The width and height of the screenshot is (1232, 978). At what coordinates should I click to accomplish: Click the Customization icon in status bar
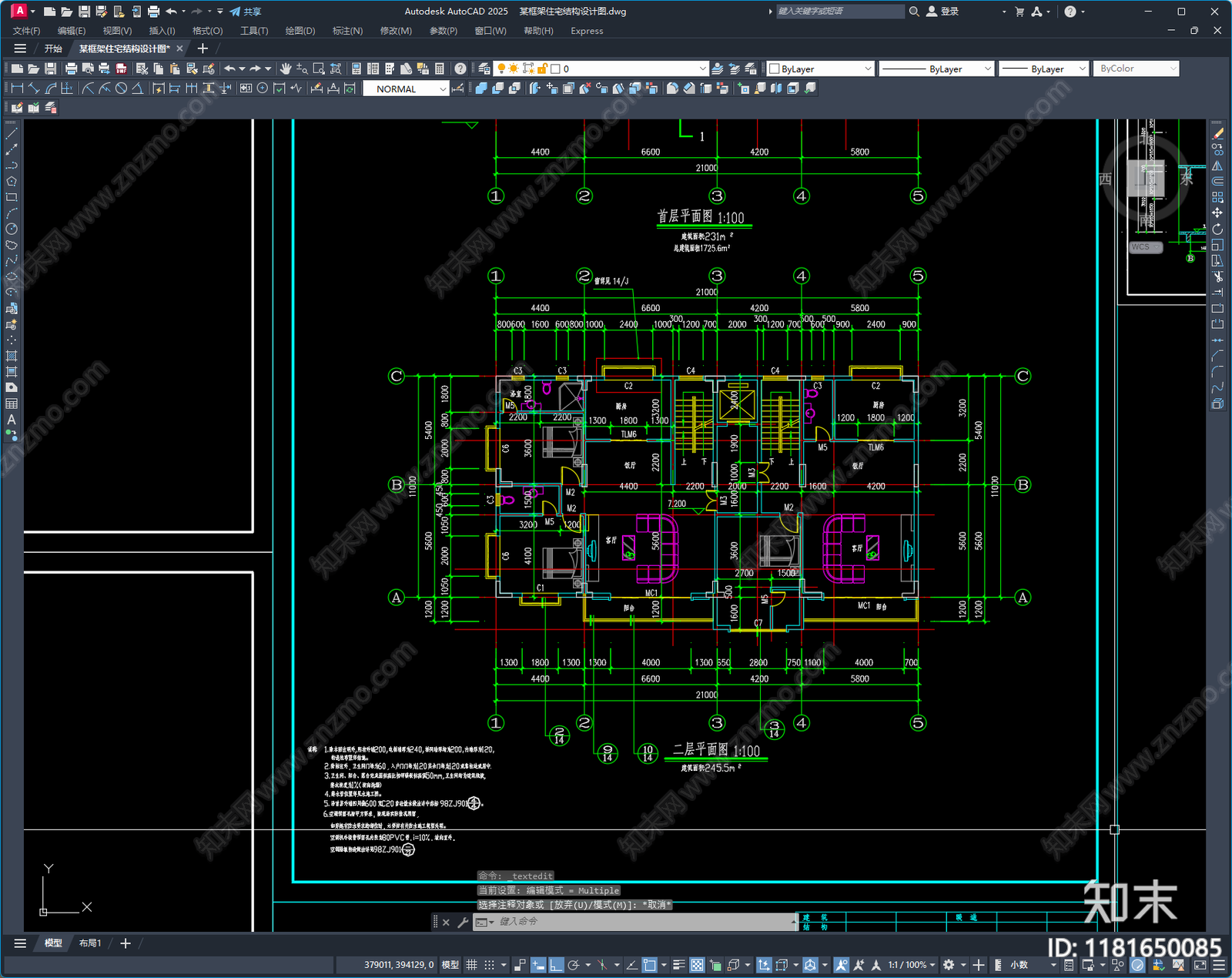(x=1219, y=965)
